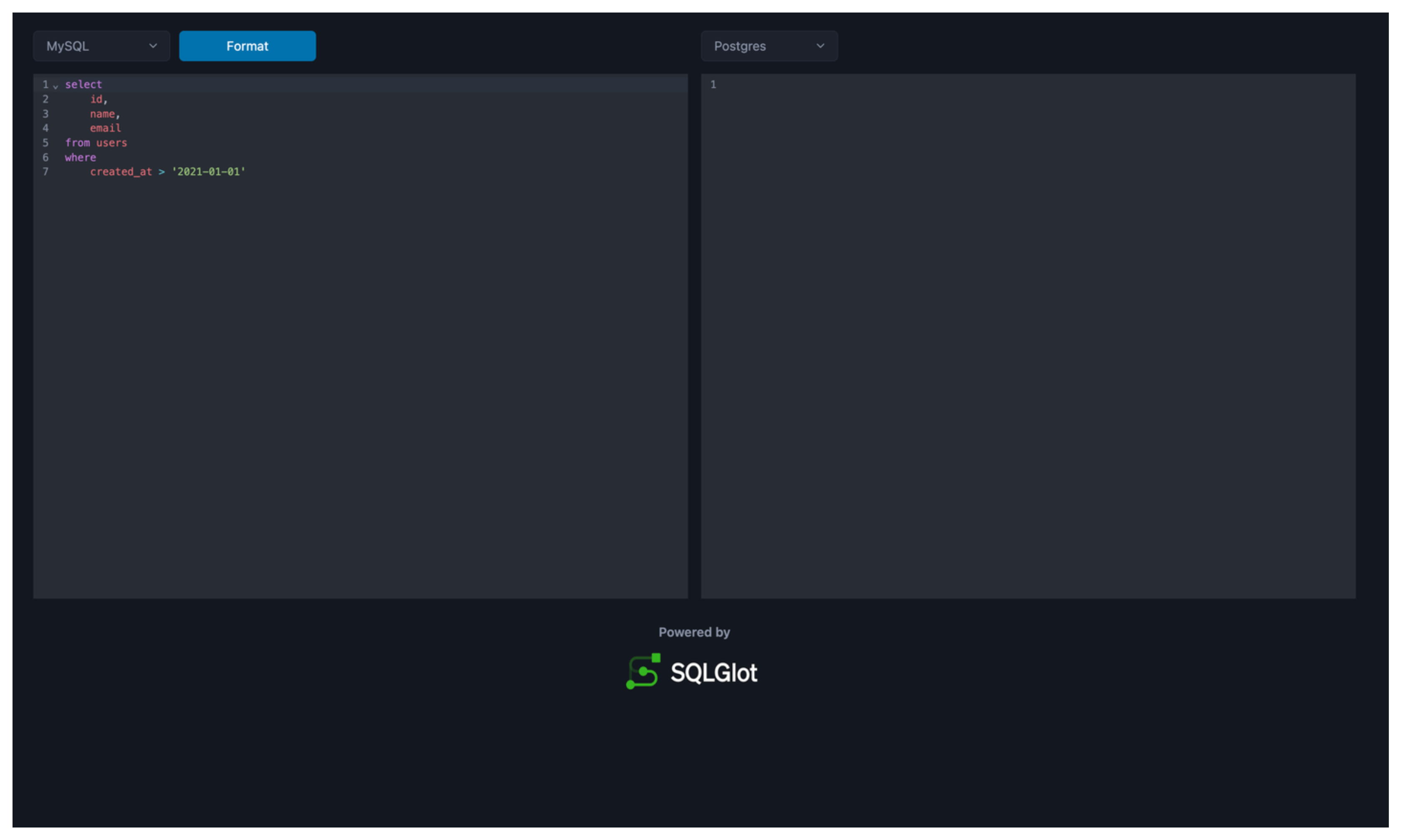Click the Powered by label

[694, 632]
